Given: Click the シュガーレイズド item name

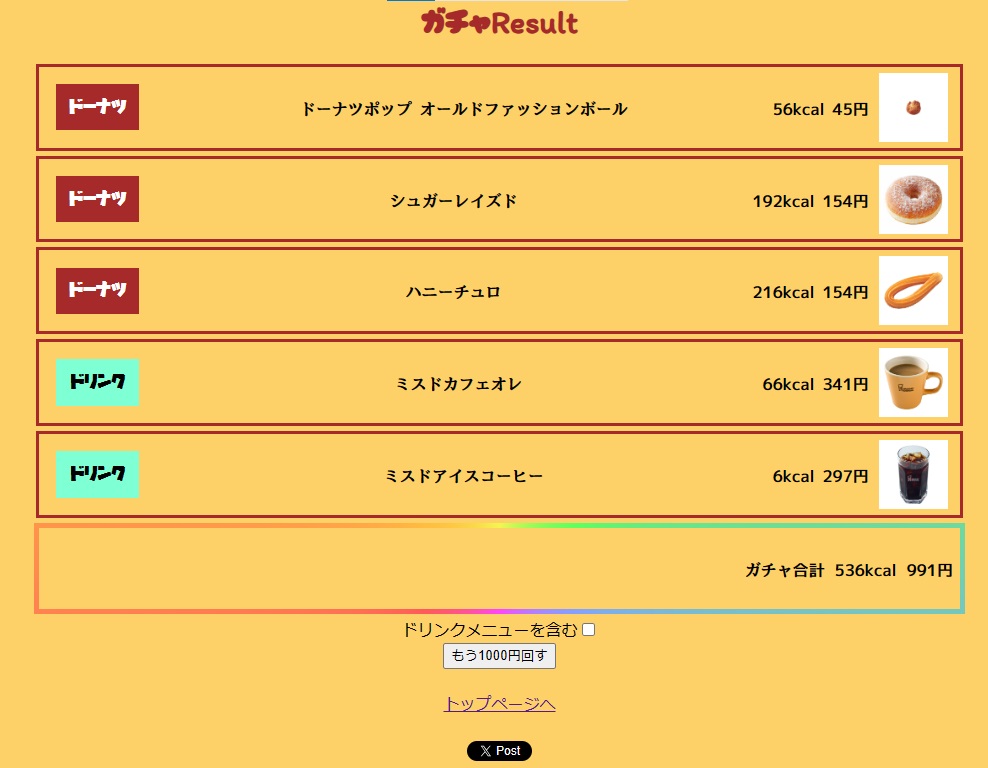Looking at the screenshot, I should click(x=454, y=201).
